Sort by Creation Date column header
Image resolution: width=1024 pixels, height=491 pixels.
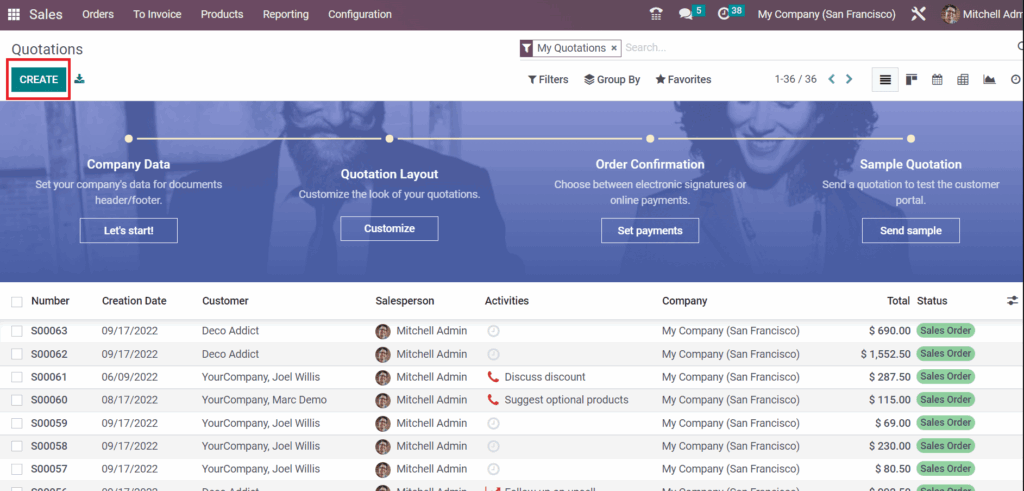point(134,301)
